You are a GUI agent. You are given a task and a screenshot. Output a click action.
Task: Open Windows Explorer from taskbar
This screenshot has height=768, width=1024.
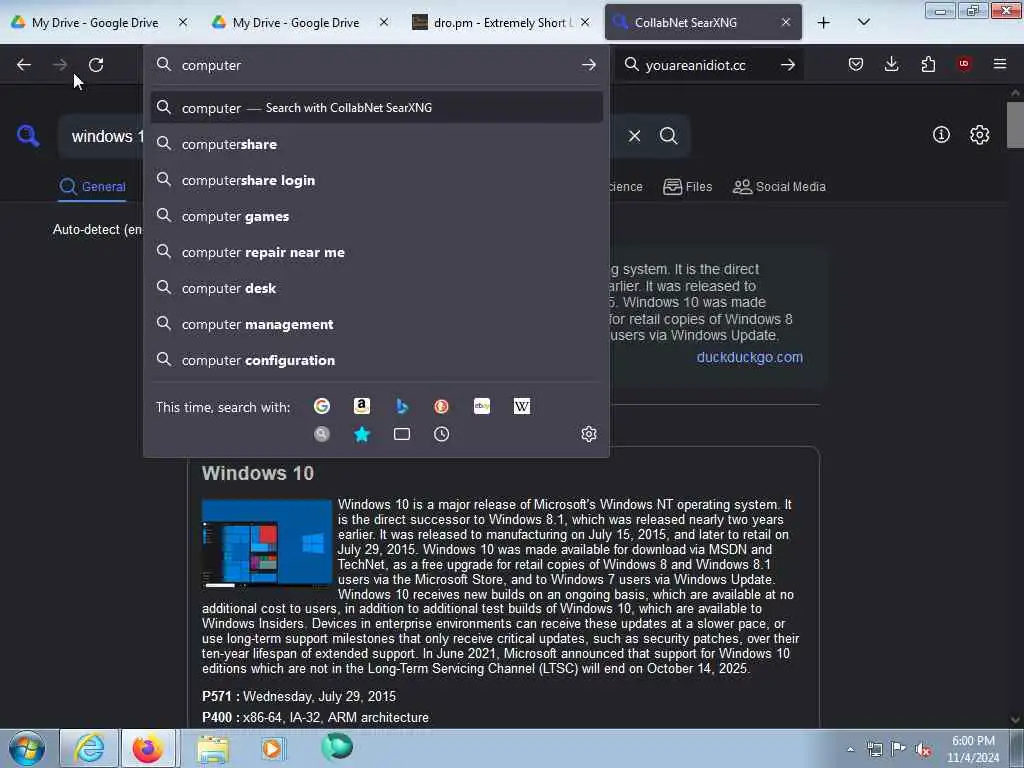213,748
